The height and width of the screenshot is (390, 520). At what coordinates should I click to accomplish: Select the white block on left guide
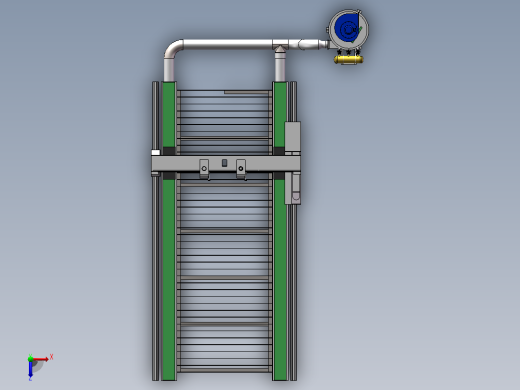pyautogui.click(x=156, y=153)
